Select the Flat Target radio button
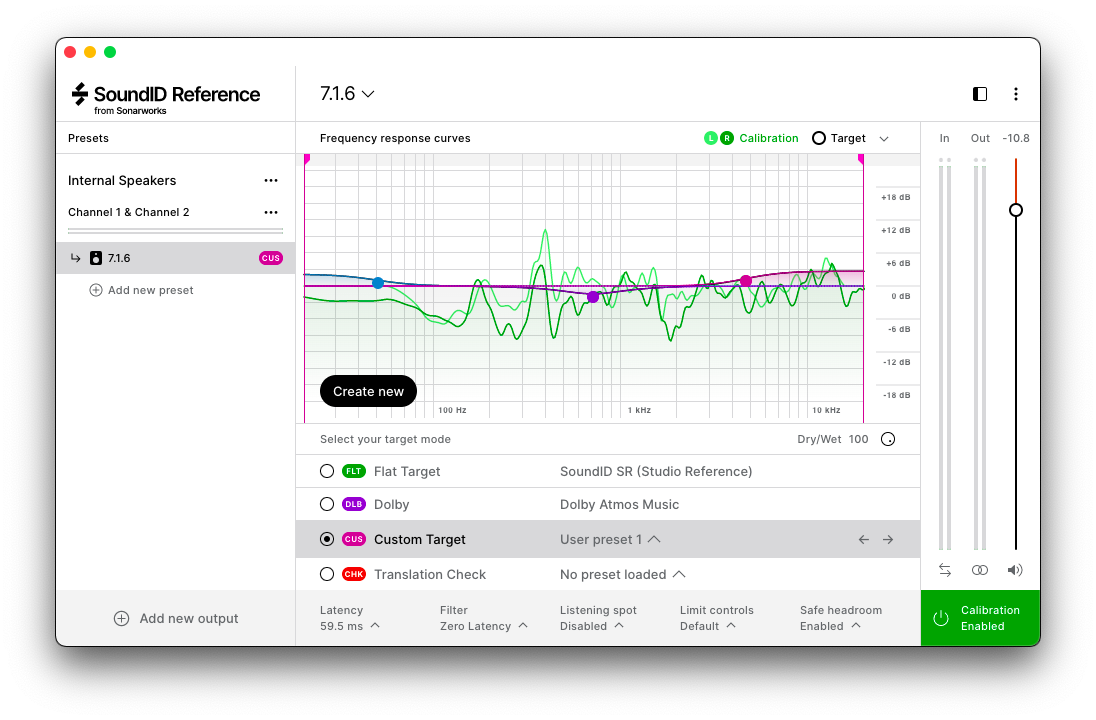The width and height of the screenshot is (1096, 720). [326, 471]
